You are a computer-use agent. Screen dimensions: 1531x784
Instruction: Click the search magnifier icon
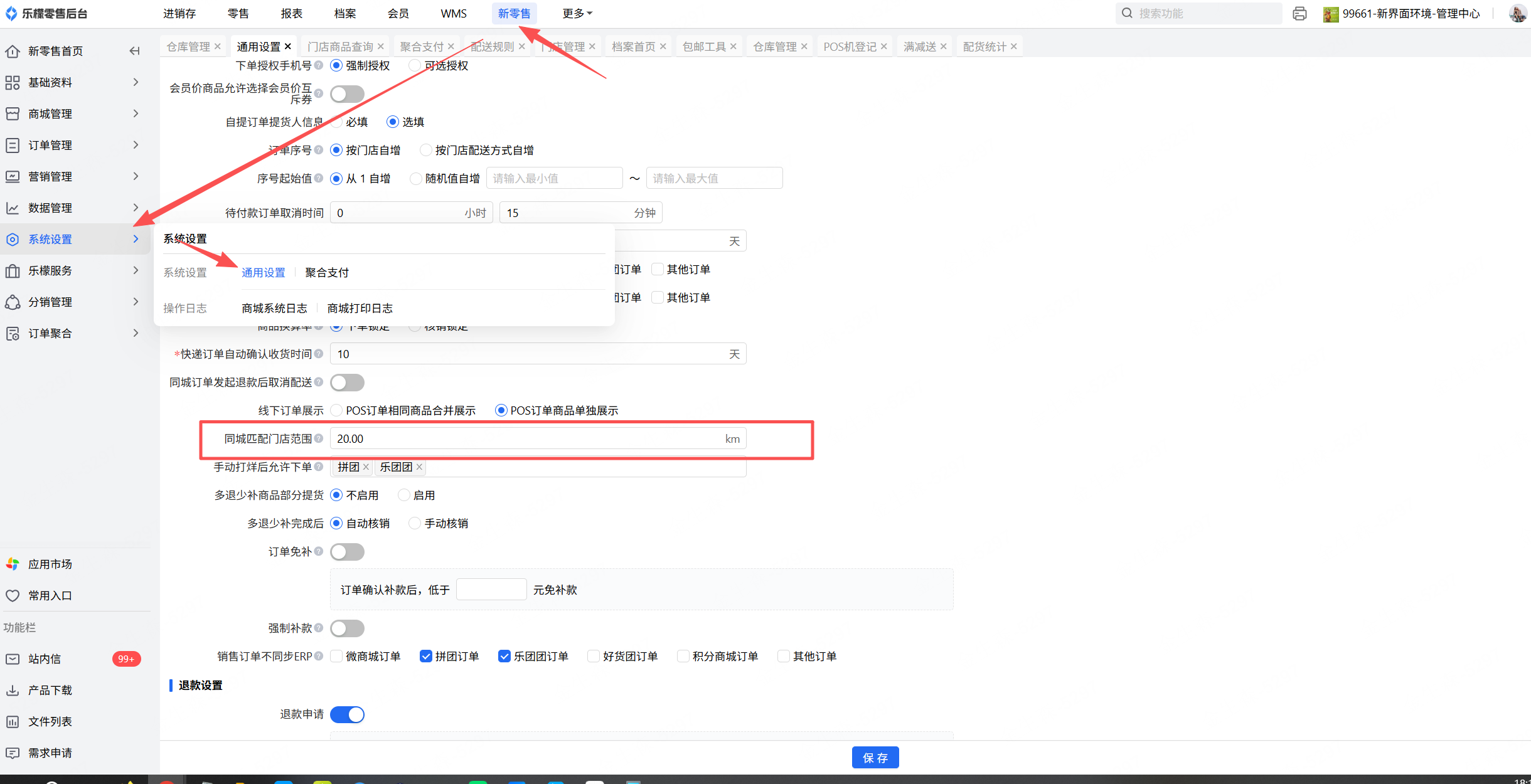tap(1127, 13)
